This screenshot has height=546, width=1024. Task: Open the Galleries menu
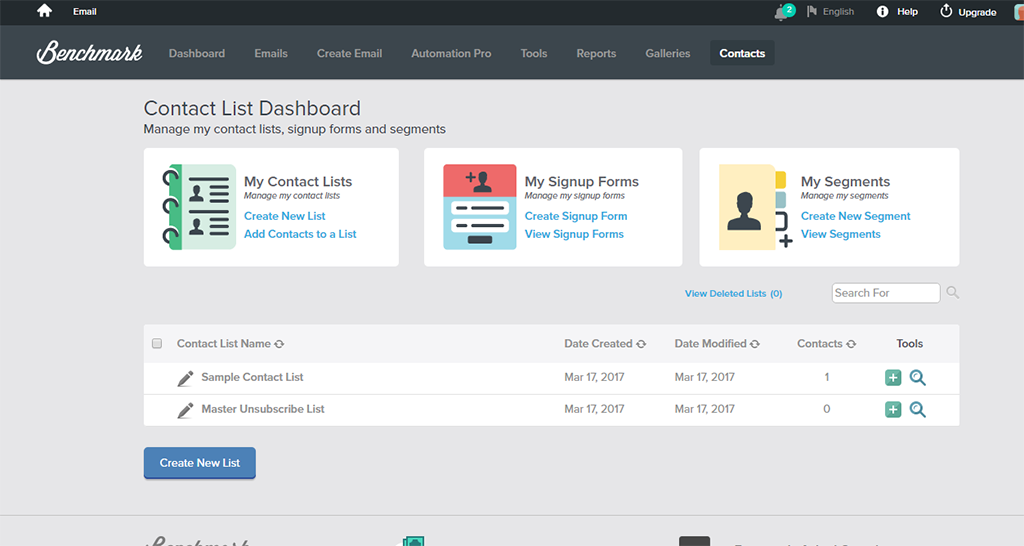click(667, 54)
